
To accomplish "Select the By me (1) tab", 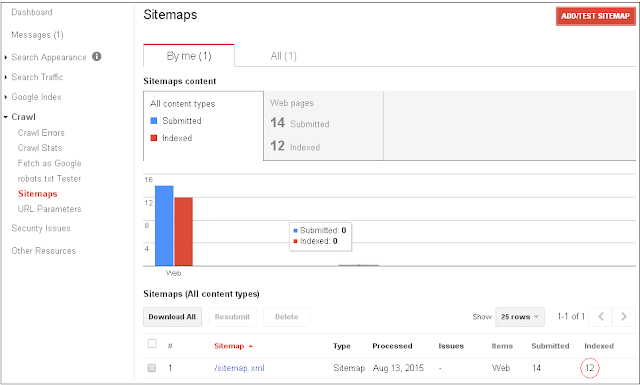I will [x=189, y=56].
